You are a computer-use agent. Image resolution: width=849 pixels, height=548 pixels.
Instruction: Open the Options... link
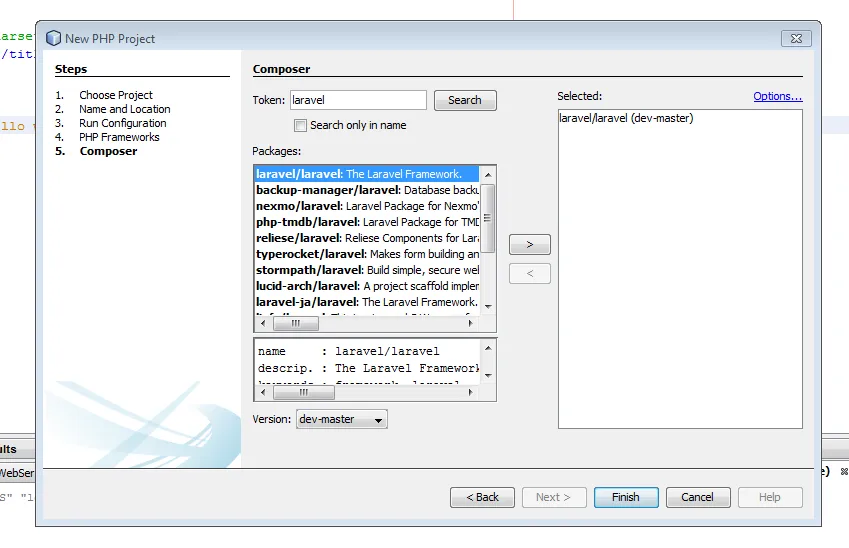click(778, 96)
